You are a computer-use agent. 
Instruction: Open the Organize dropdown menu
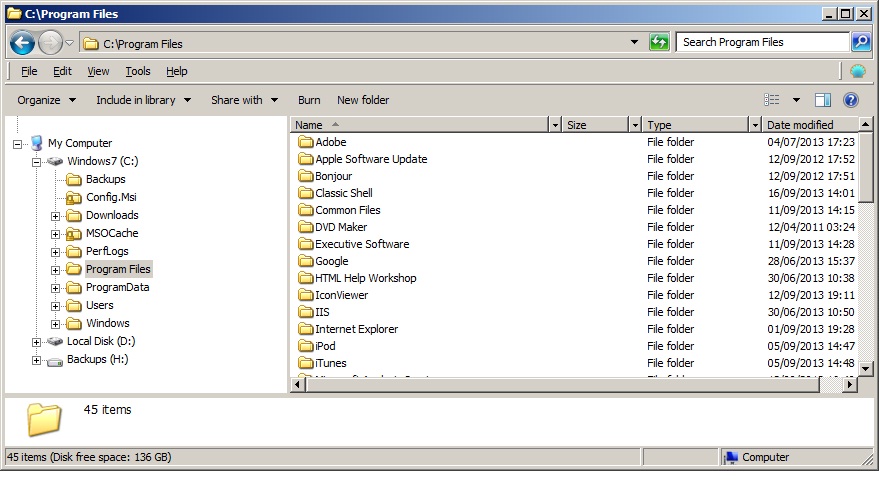tap(46, 100)
